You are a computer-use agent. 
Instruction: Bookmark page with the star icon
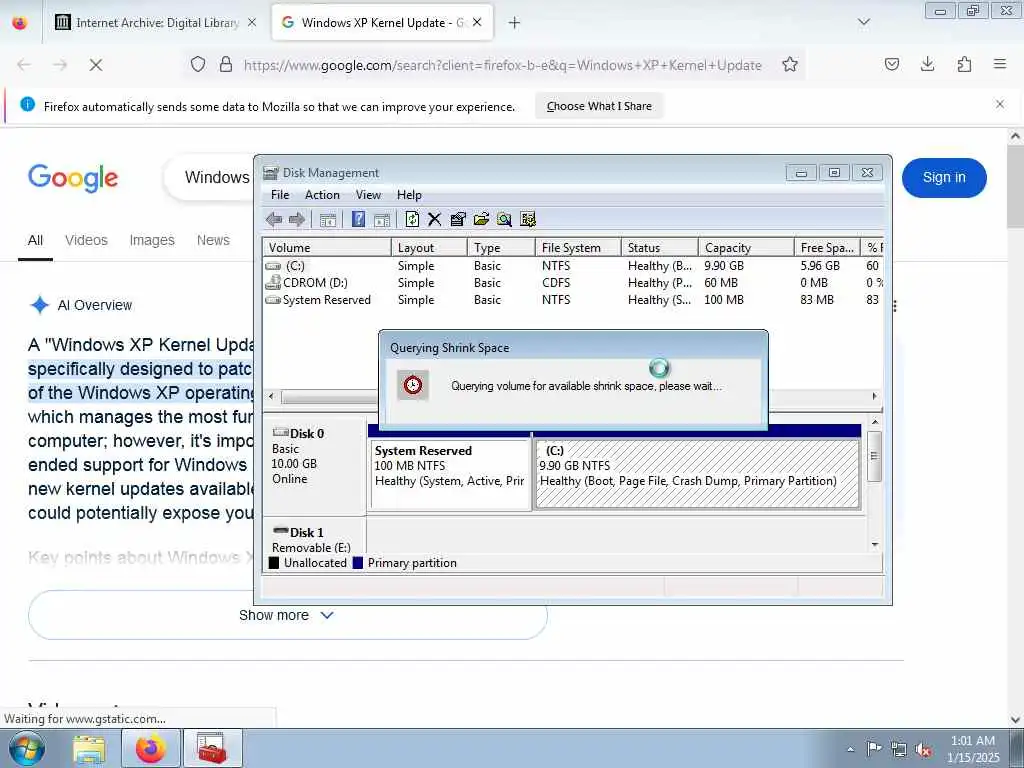point(790,64)
